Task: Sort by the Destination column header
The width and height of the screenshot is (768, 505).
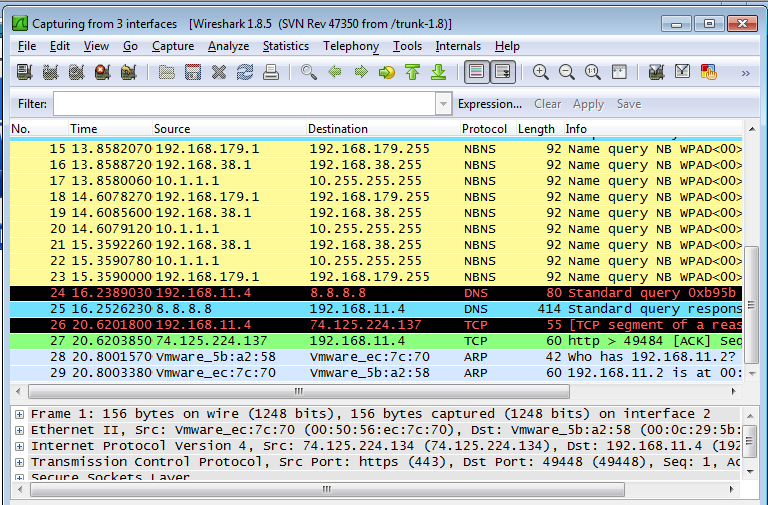Action: tap(383, 129)
